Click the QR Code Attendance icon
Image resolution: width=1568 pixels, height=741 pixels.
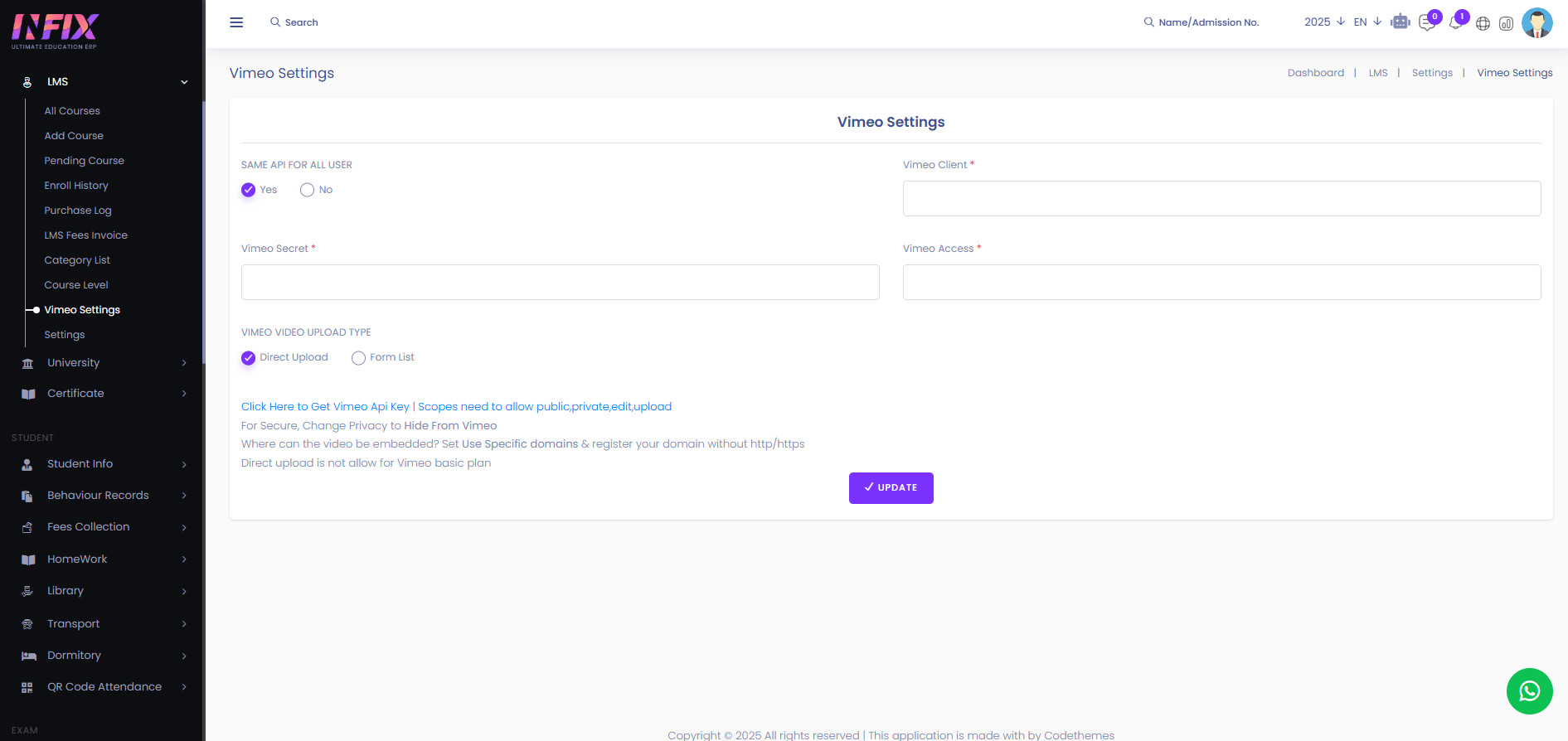(27, 687)
